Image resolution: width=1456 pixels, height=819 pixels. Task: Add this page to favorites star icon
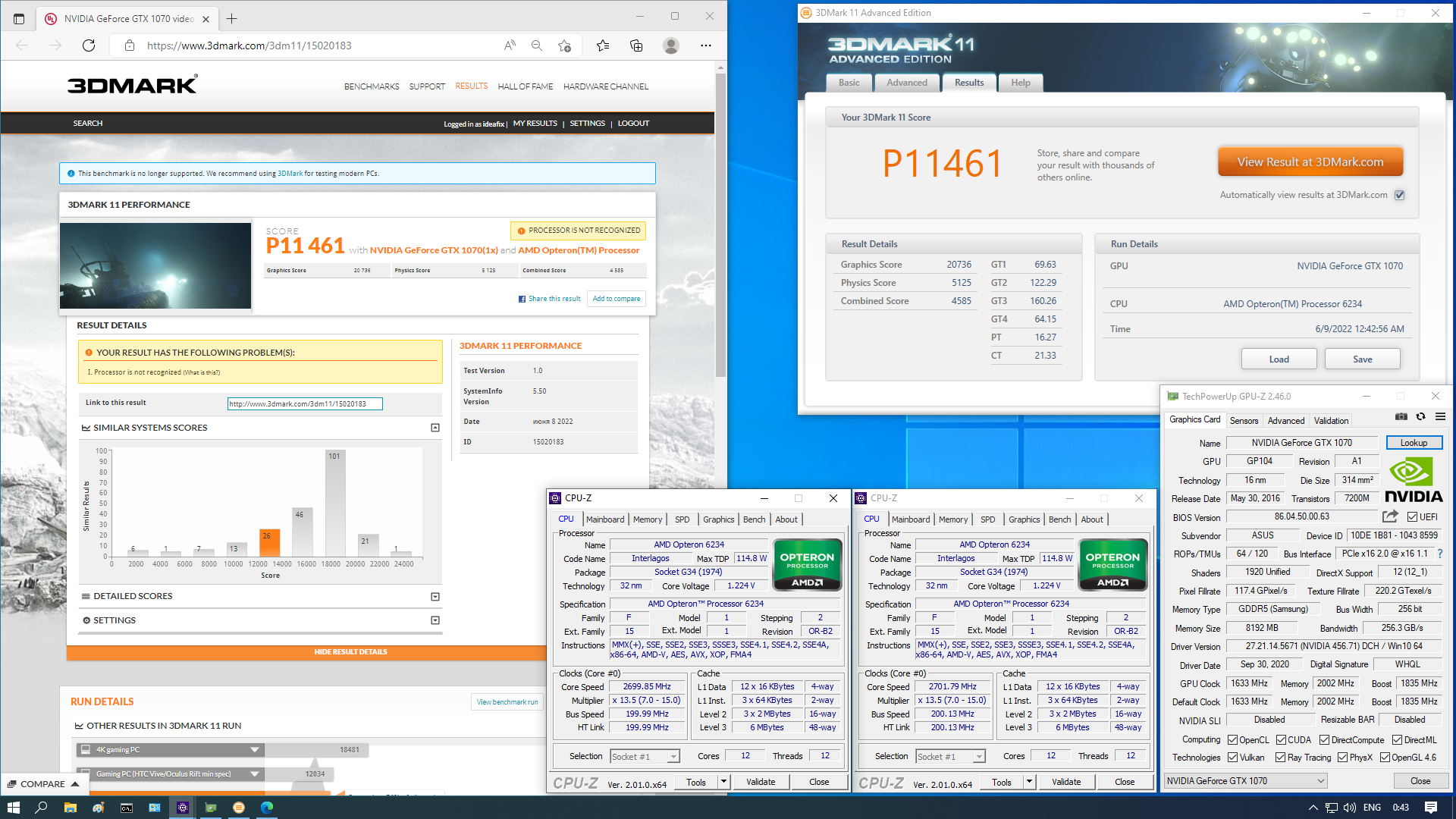point(564,45)
